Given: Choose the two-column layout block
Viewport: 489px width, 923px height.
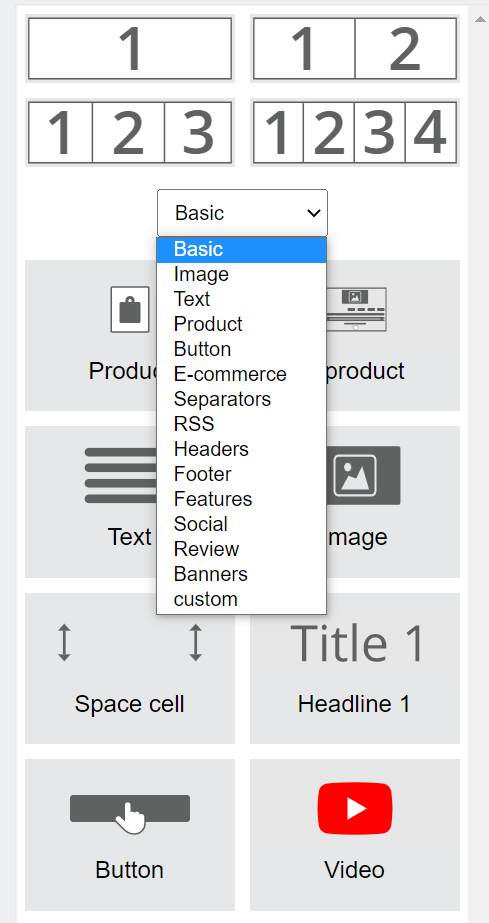Looking at the screenshot, I should pos(355,48).
